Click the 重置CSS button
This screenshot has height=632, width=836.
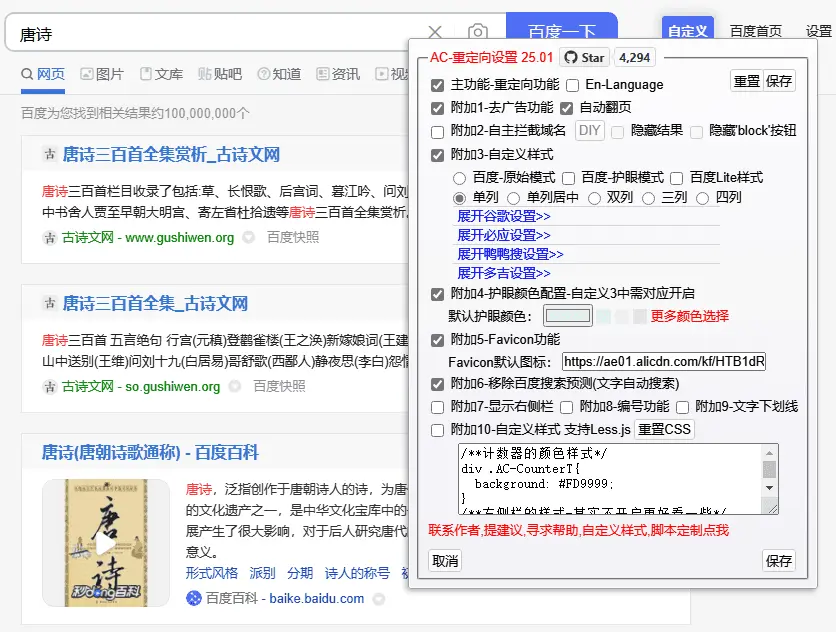click(664, 429)
